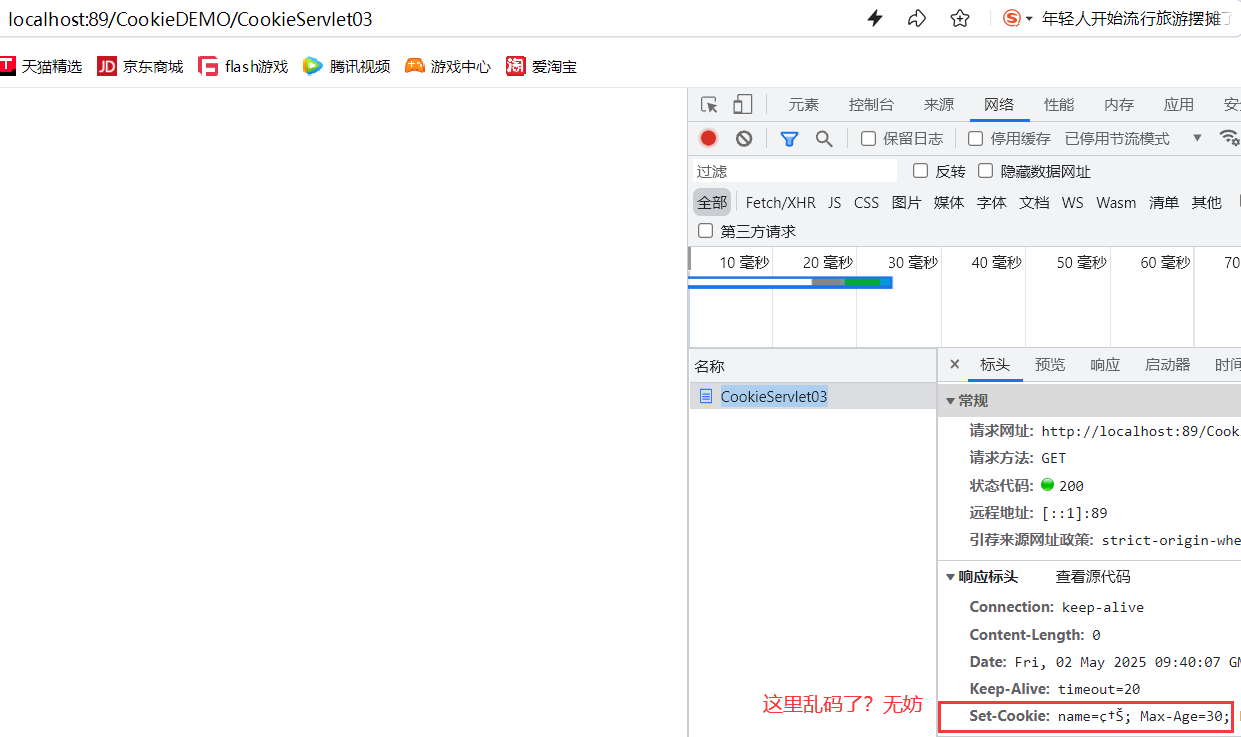
Task: Open the 游戏中心 bookmark
Action: point(448,66)
